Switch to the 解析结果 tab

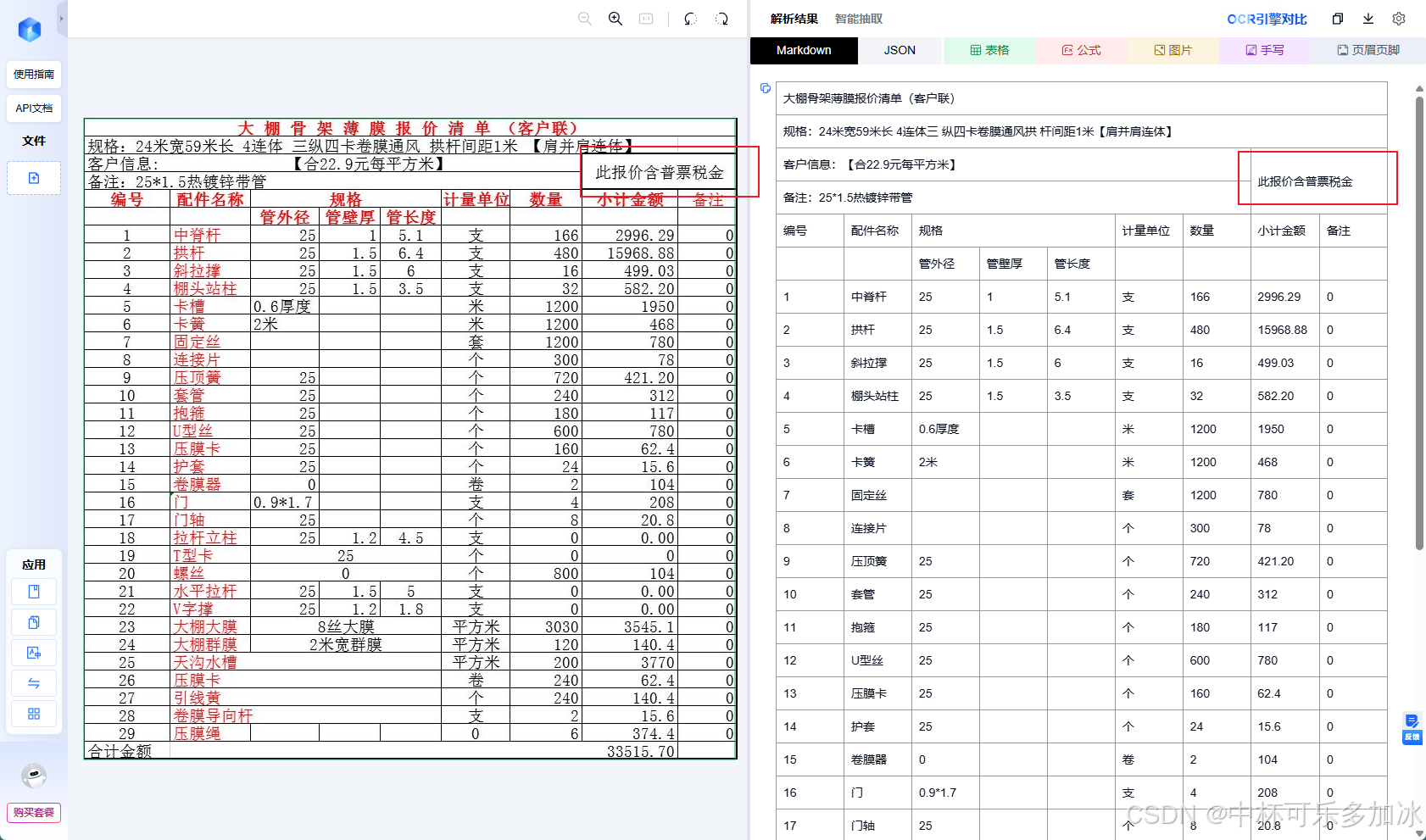794,19
